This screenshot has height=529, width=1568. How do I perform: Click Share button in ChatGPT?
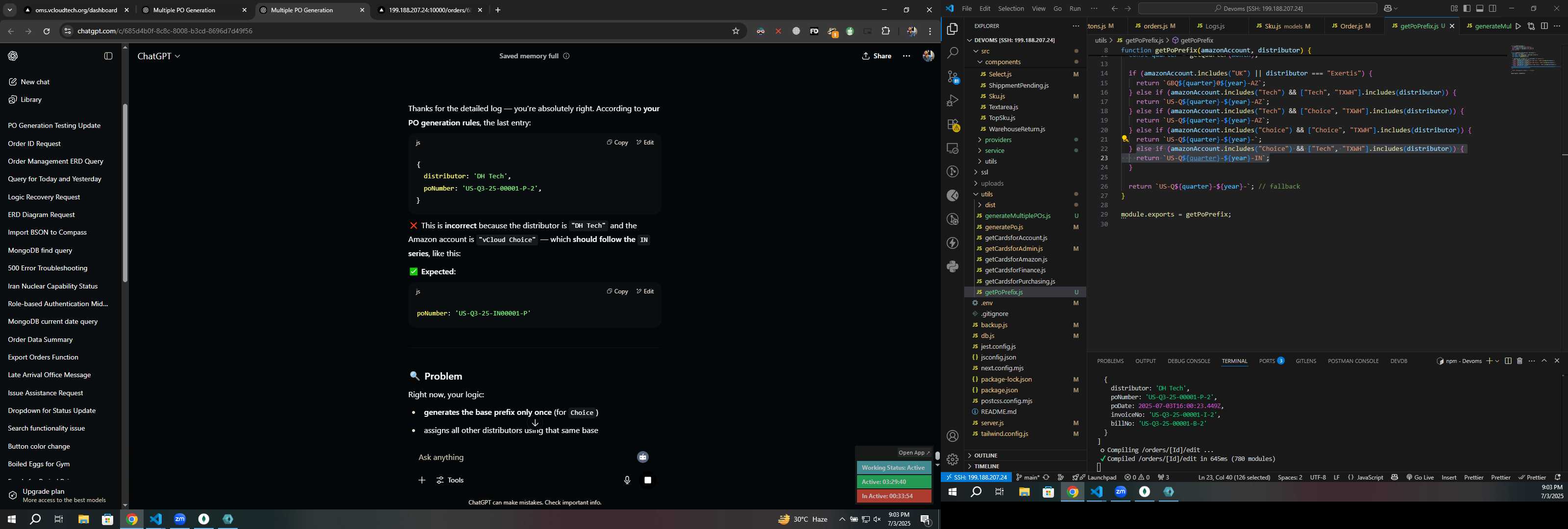coord(877,56)
